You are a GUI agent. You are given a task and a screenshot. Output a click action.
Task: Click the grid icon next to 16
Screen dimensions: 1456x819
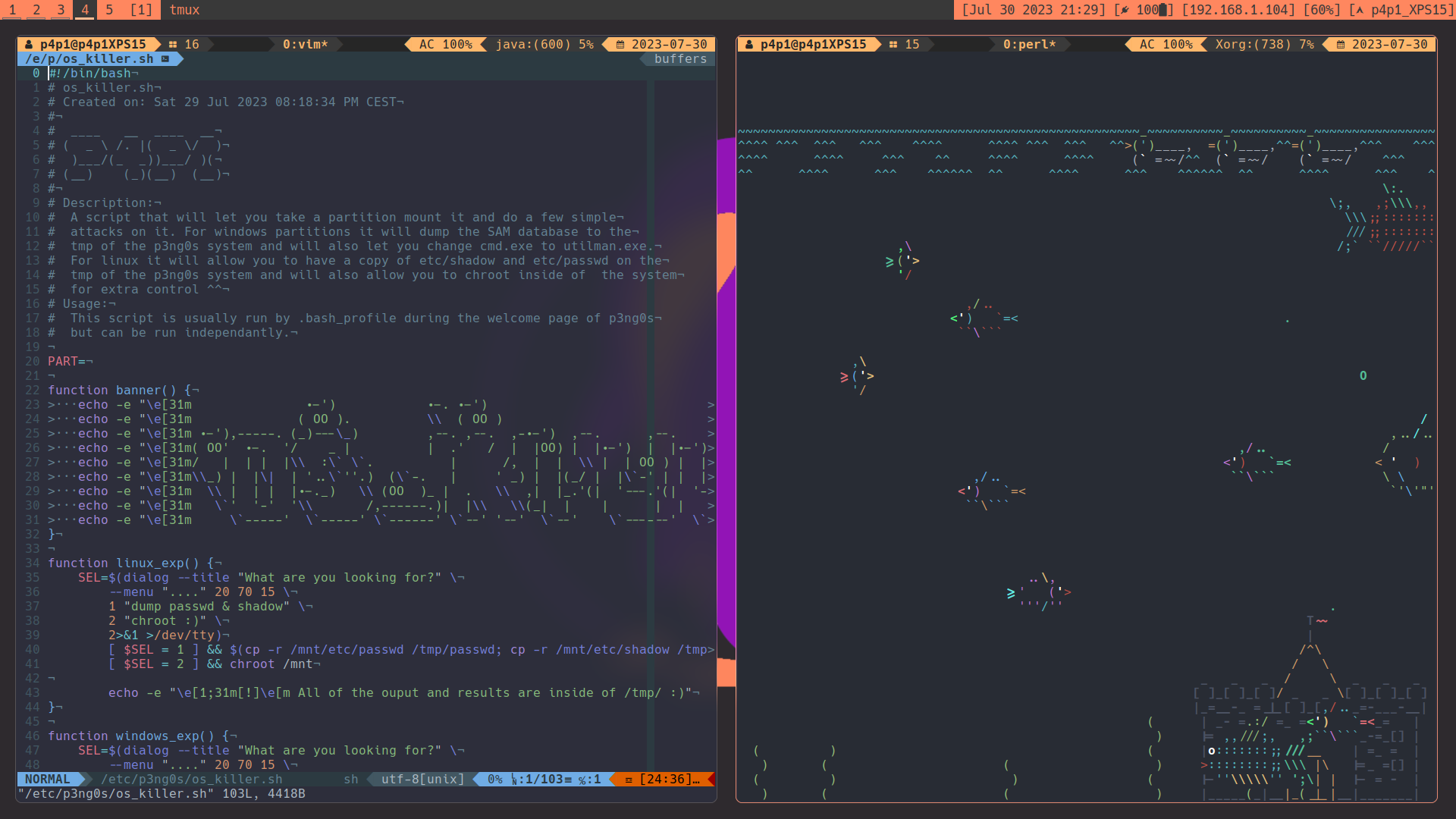pyautogui.click(x=173, y=45)
